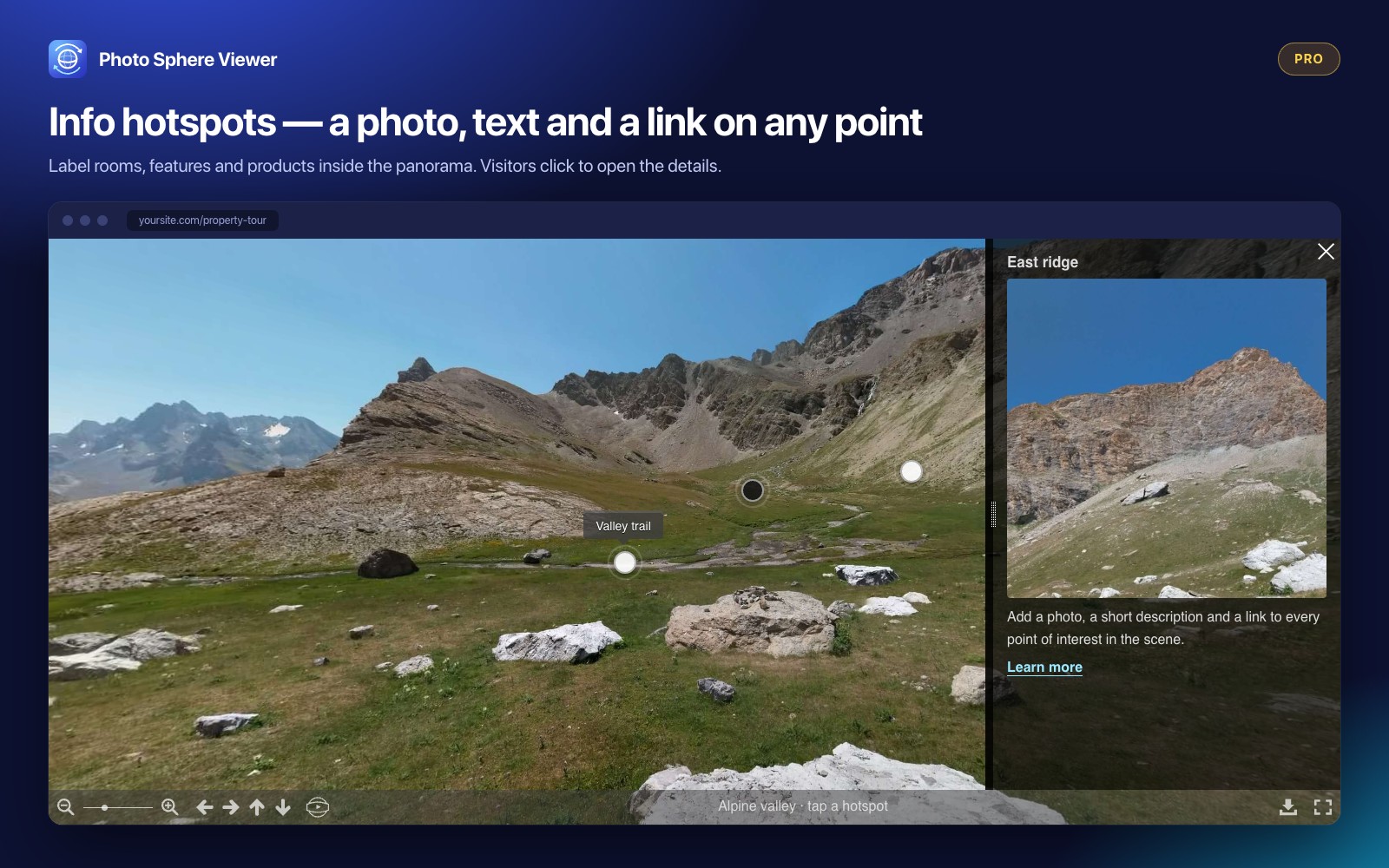
Task: Click the PRO badge button
Action: pos(1308,59)
